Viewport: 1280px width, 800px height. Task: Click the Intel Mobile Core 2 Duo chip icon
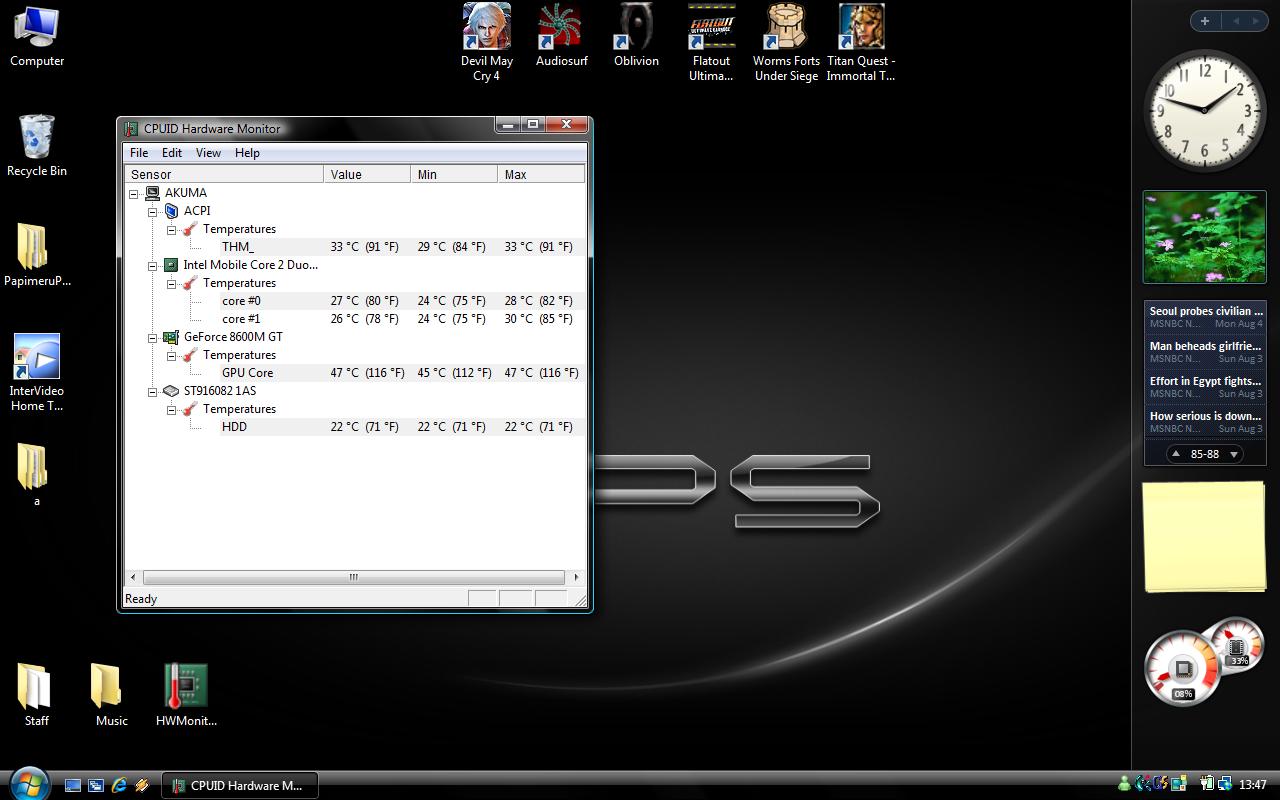coord(171,265)
